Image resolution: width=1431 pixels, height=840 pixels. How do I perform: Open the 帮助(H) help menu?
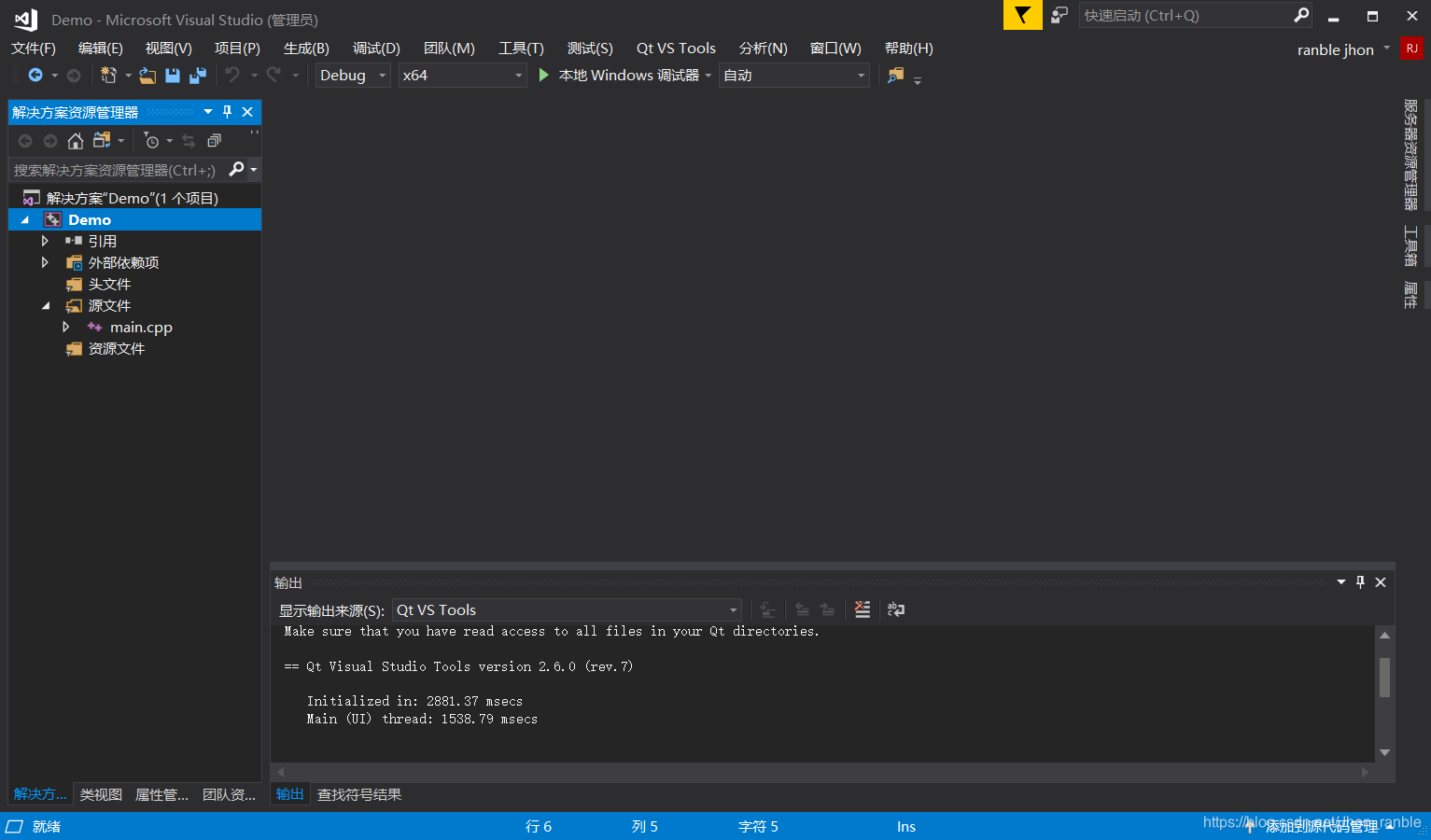tap(909, 49)
